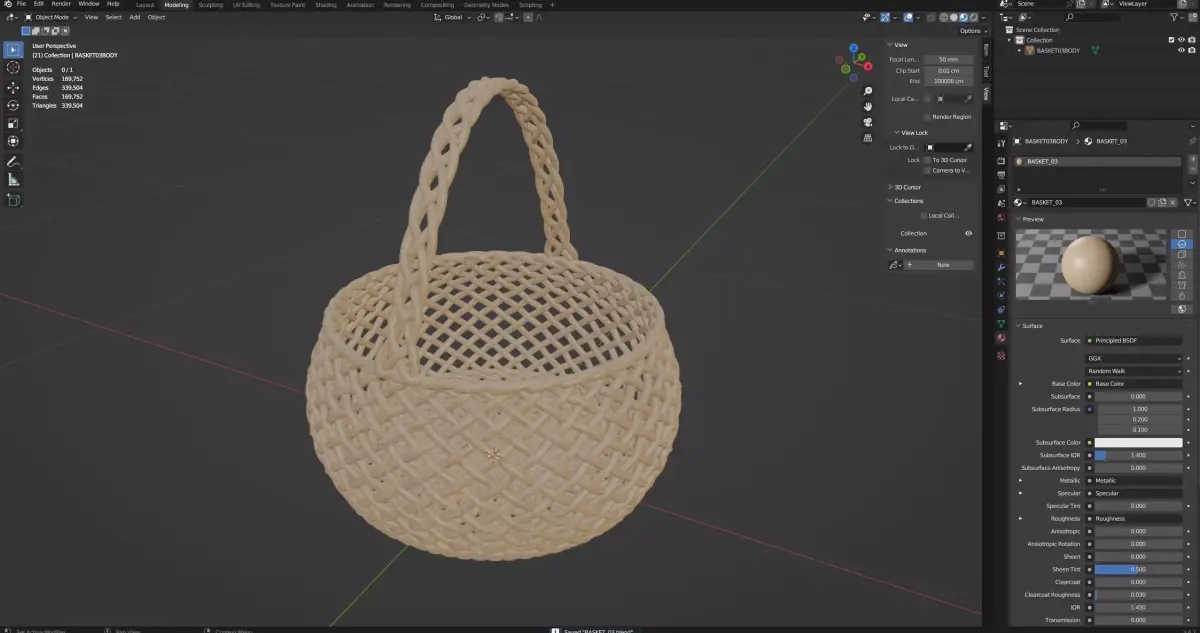Switch to the Geometry Nodes workspace tab
Screen dimensions: 1200x633
485,4
